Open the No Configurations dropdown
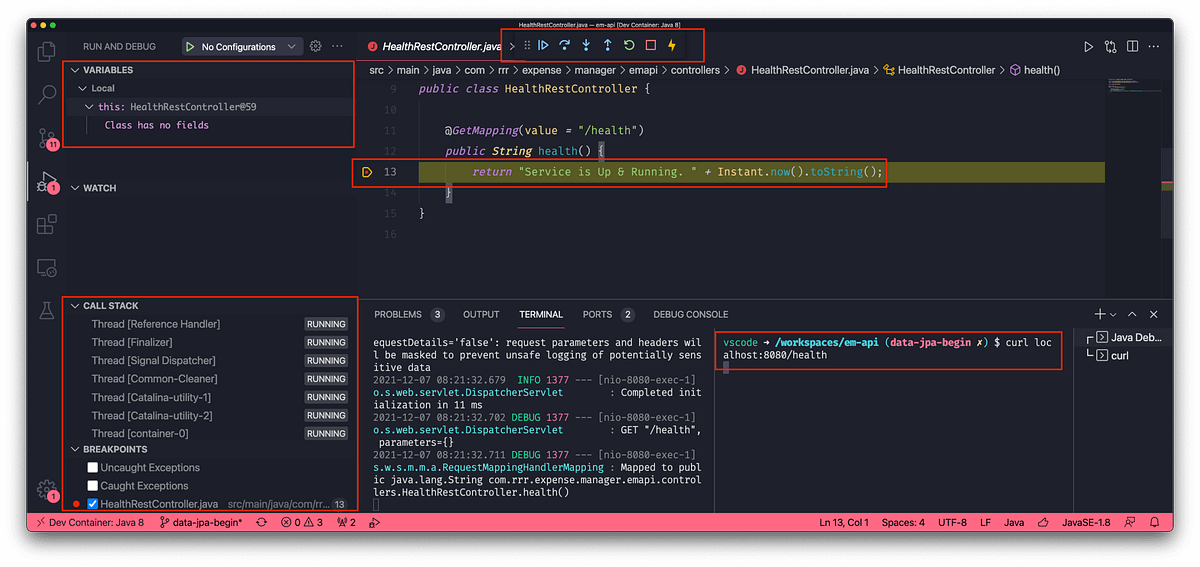 [x=242, y=46]
